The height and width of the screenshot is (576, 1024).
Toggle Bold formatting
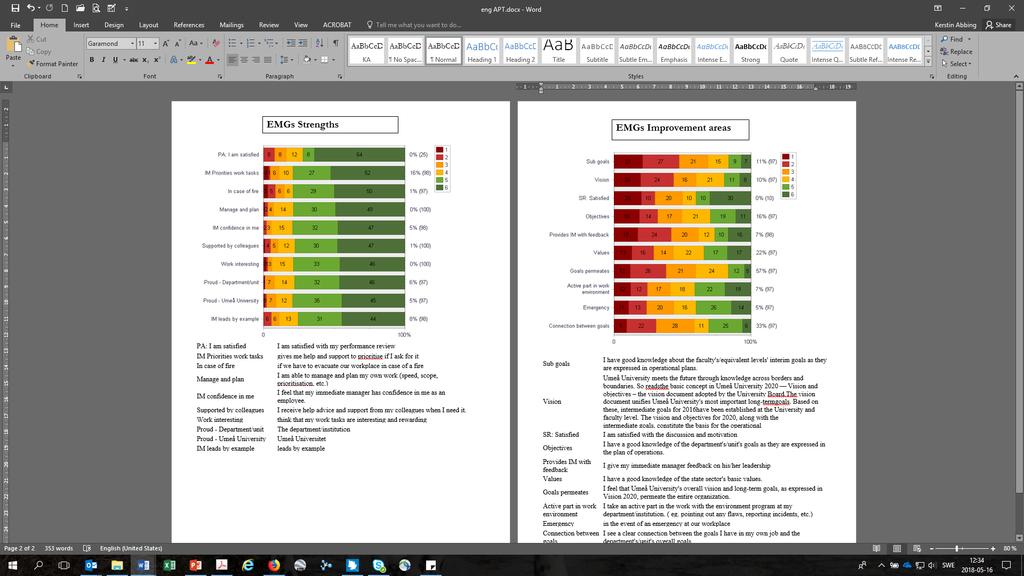coord(91,60)
